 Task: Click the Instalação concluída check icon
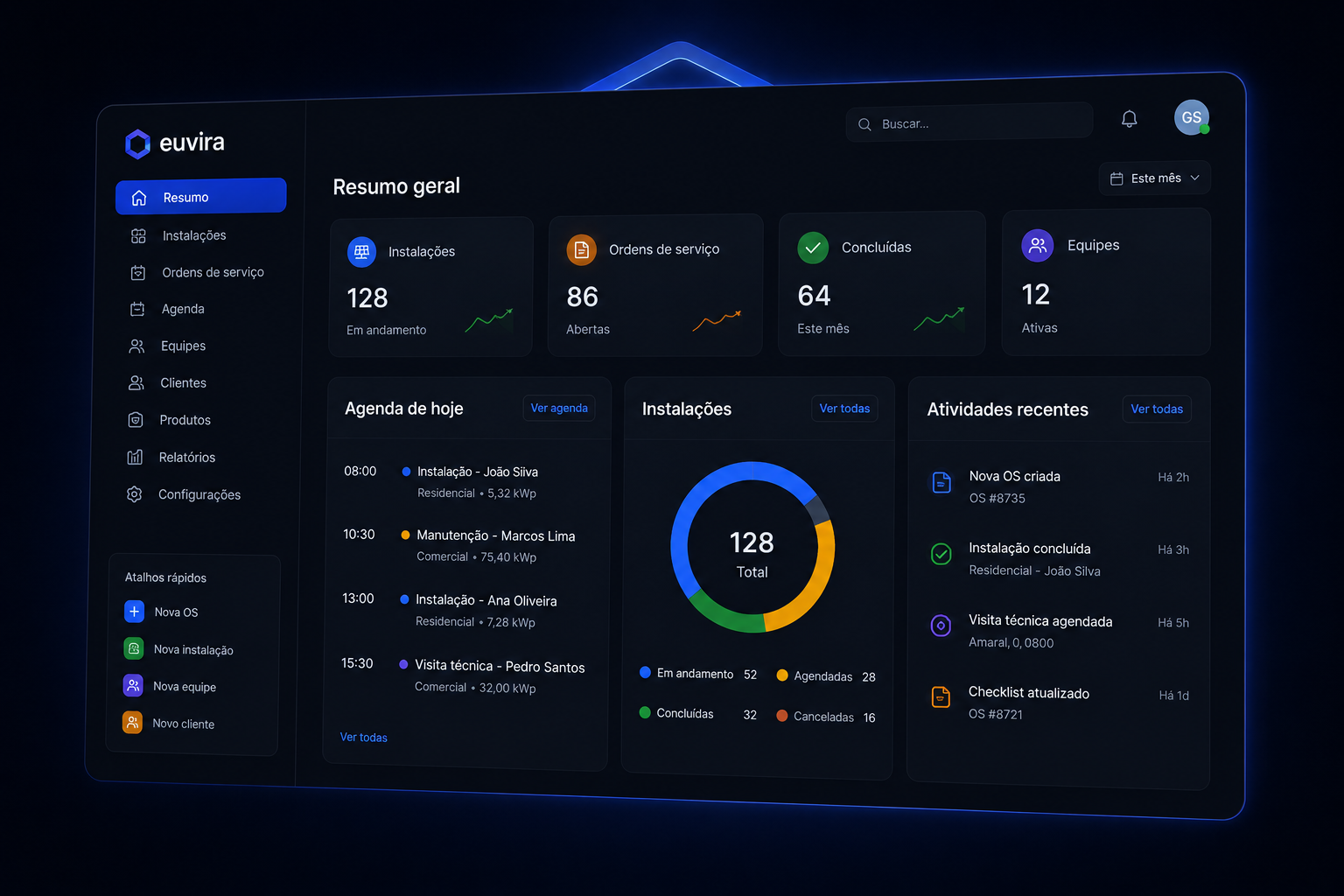click(941, 554)
